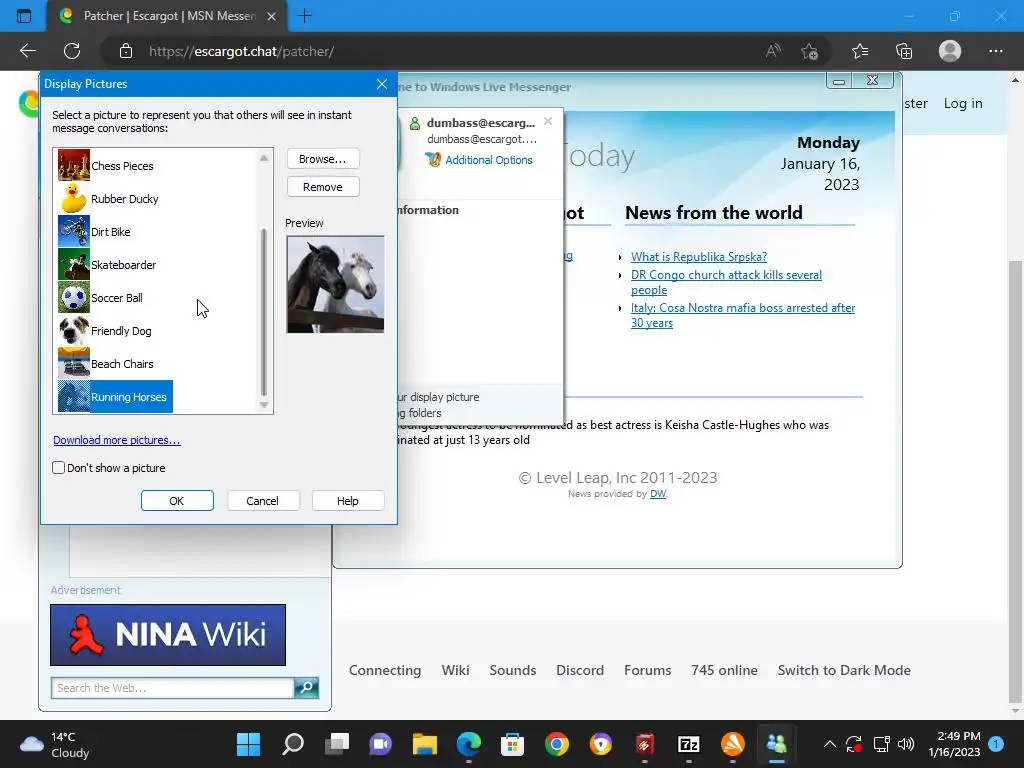The image size is (1024, 768).
Task: Open browser Collections
Action: click(904, 51)
